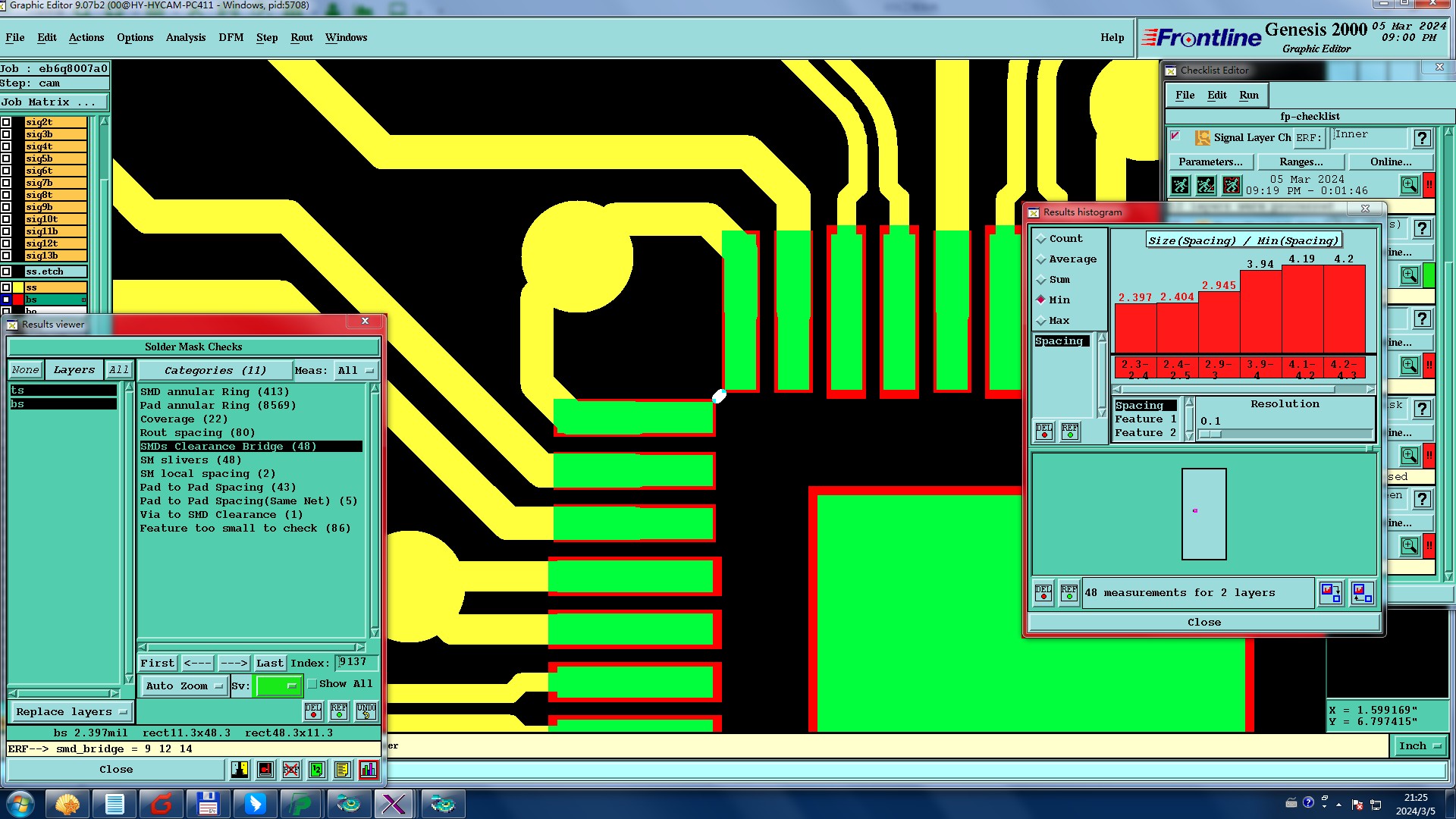Open the DFM menu
This screenshot has width=1456, height=819.
point(231,38)
